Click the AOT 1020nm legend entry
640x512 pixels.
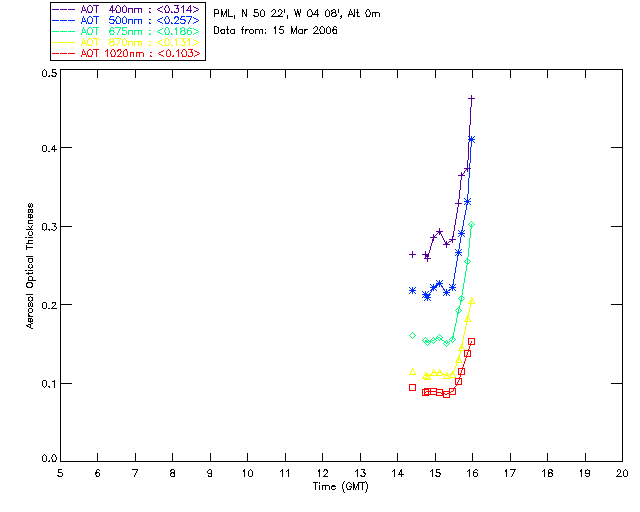click(126, 53)
